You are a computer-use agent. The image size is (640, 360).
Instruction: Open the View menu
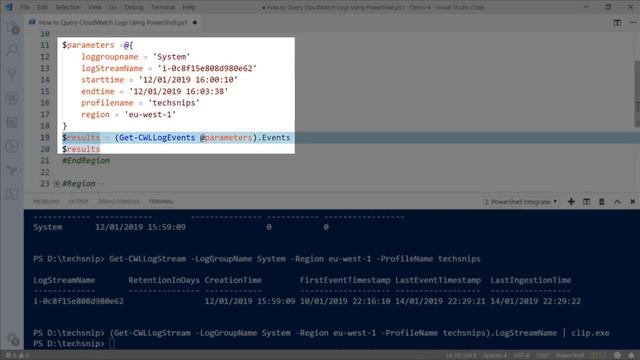95,7
